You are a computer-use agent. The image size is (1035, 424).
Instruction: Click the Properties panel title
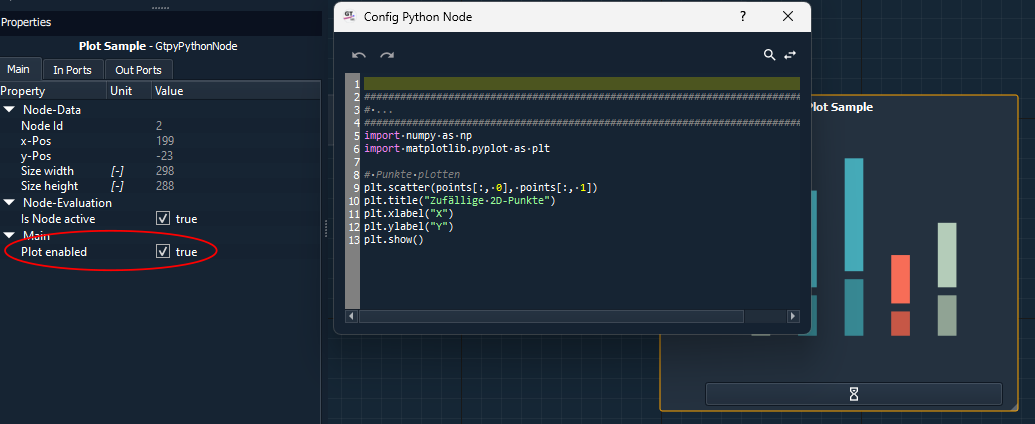26,22
